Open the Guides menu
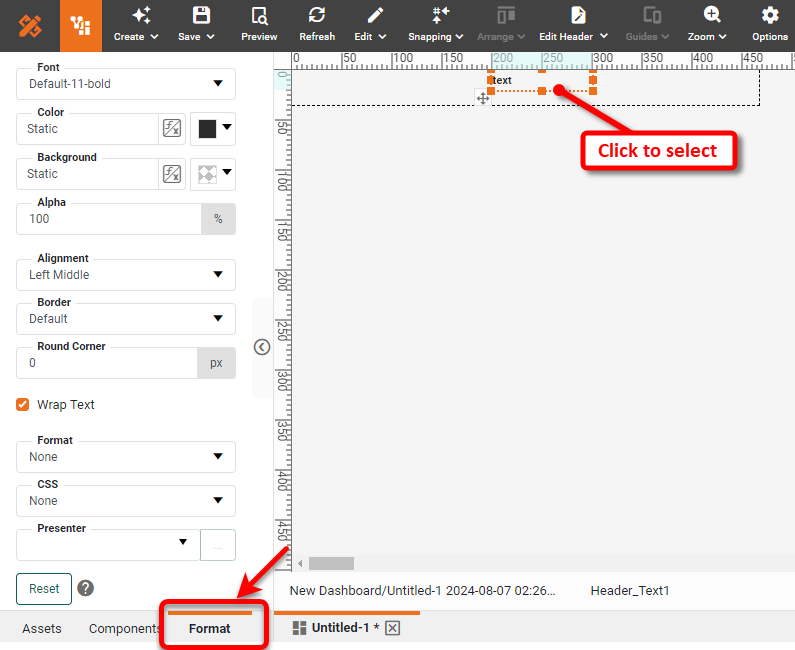This screenshot has height=650, width=795. [647, 24]
